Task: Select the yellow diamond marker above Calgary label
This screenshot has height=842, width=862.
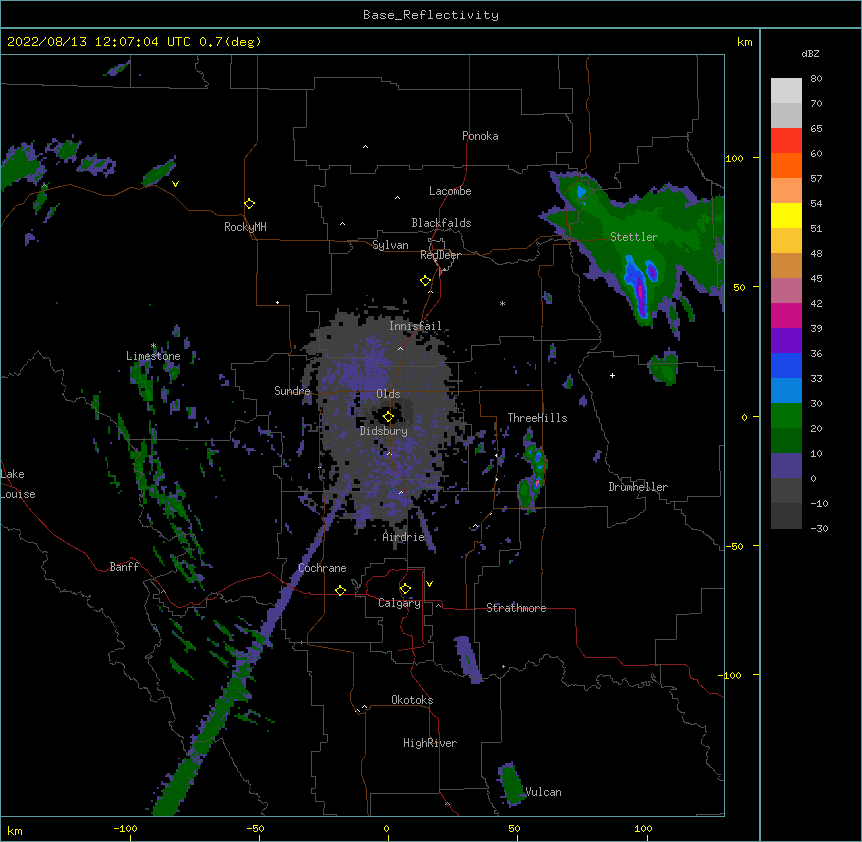Action: pos(405,589)
